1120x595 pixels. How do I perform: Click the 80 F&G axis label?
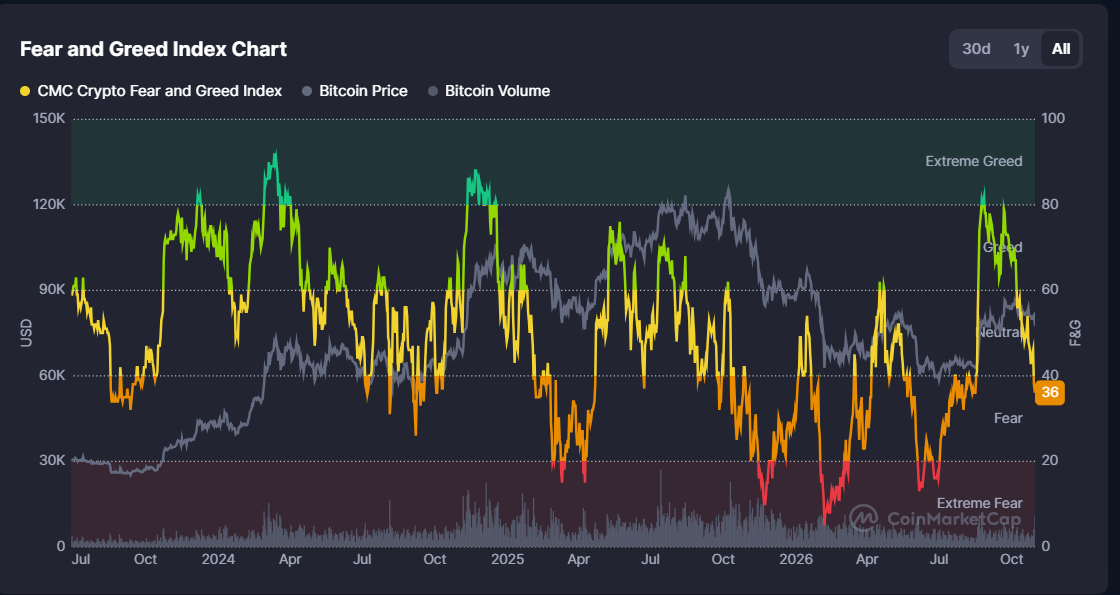(1050, 204)
